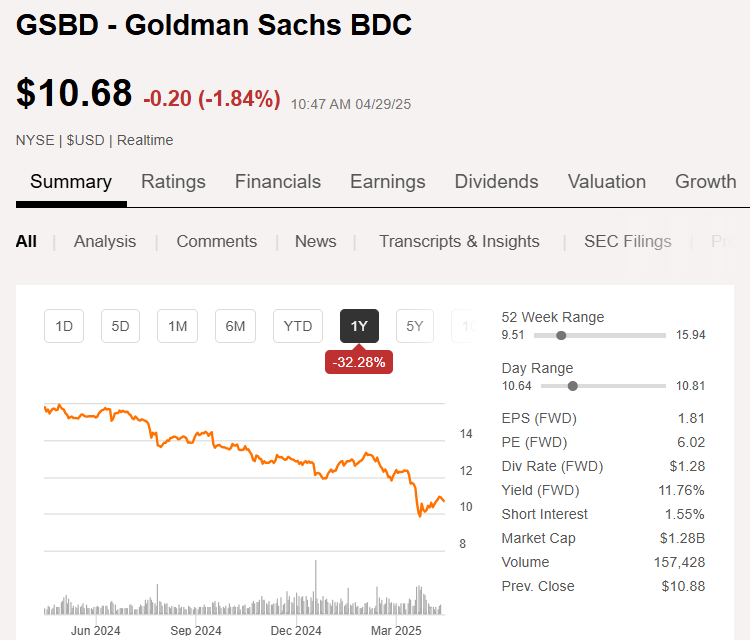This screenshot has height=640, width=750.
Task: Select the 5Y chart range
Action: pos(415,326)
